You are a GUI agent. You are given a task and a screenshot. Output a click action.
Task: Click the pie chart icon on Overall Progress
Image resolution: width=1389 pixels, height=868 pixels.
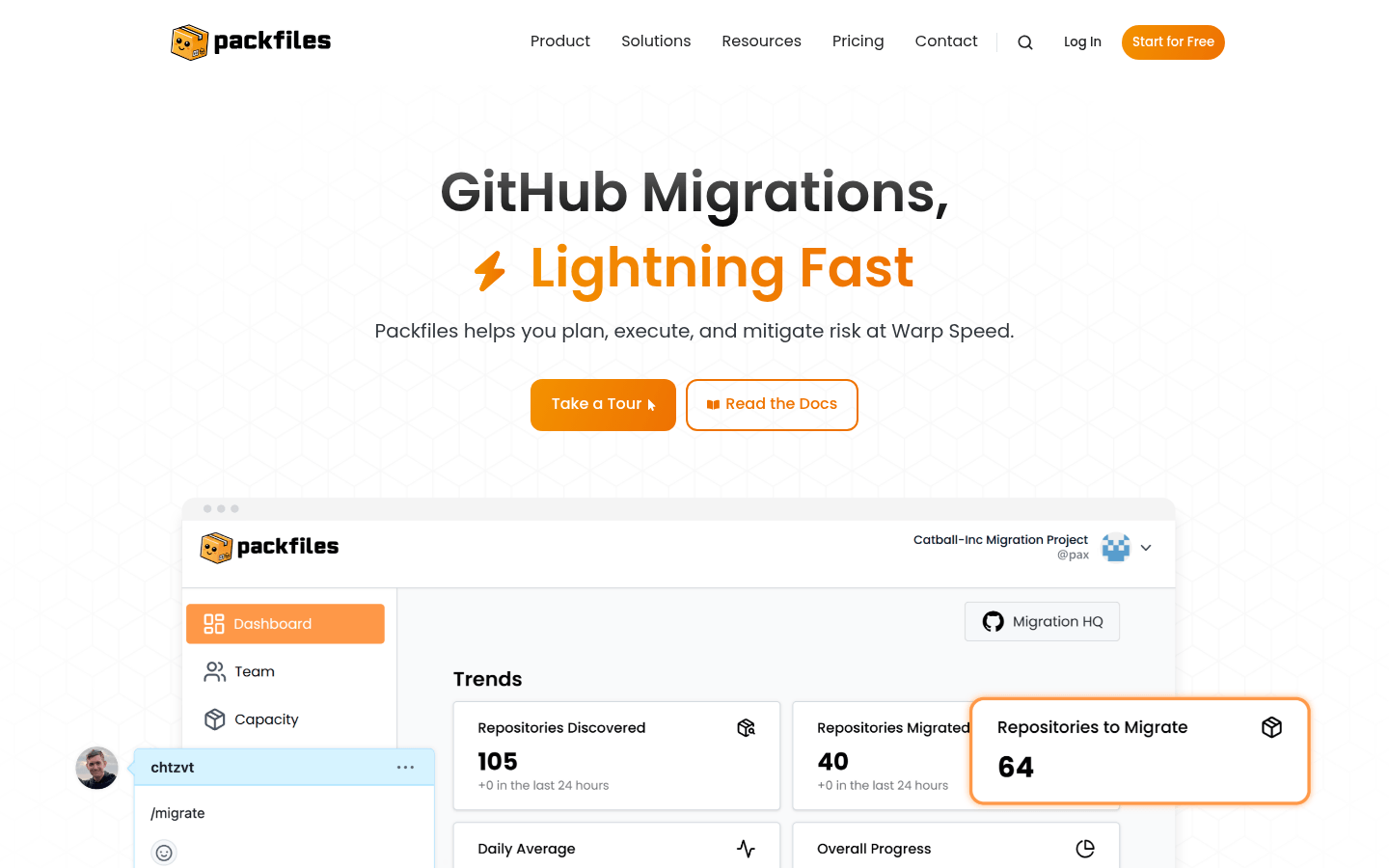pyautogui.click(x=1085, y=849)
